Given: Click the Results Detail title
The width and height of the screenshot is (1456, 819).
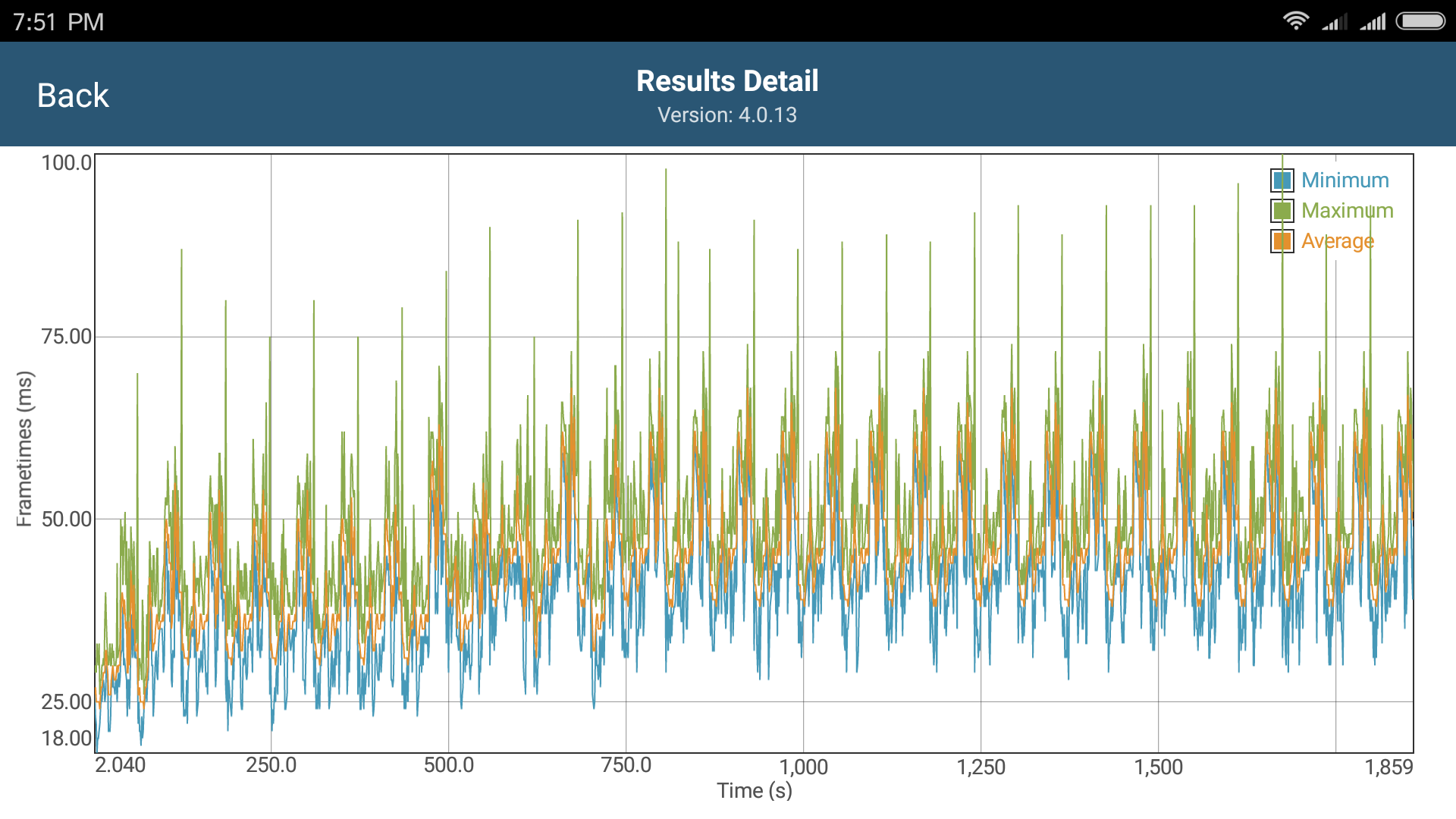Looking at the screenshot, I should pyautogui.click(x=726, y=81).
